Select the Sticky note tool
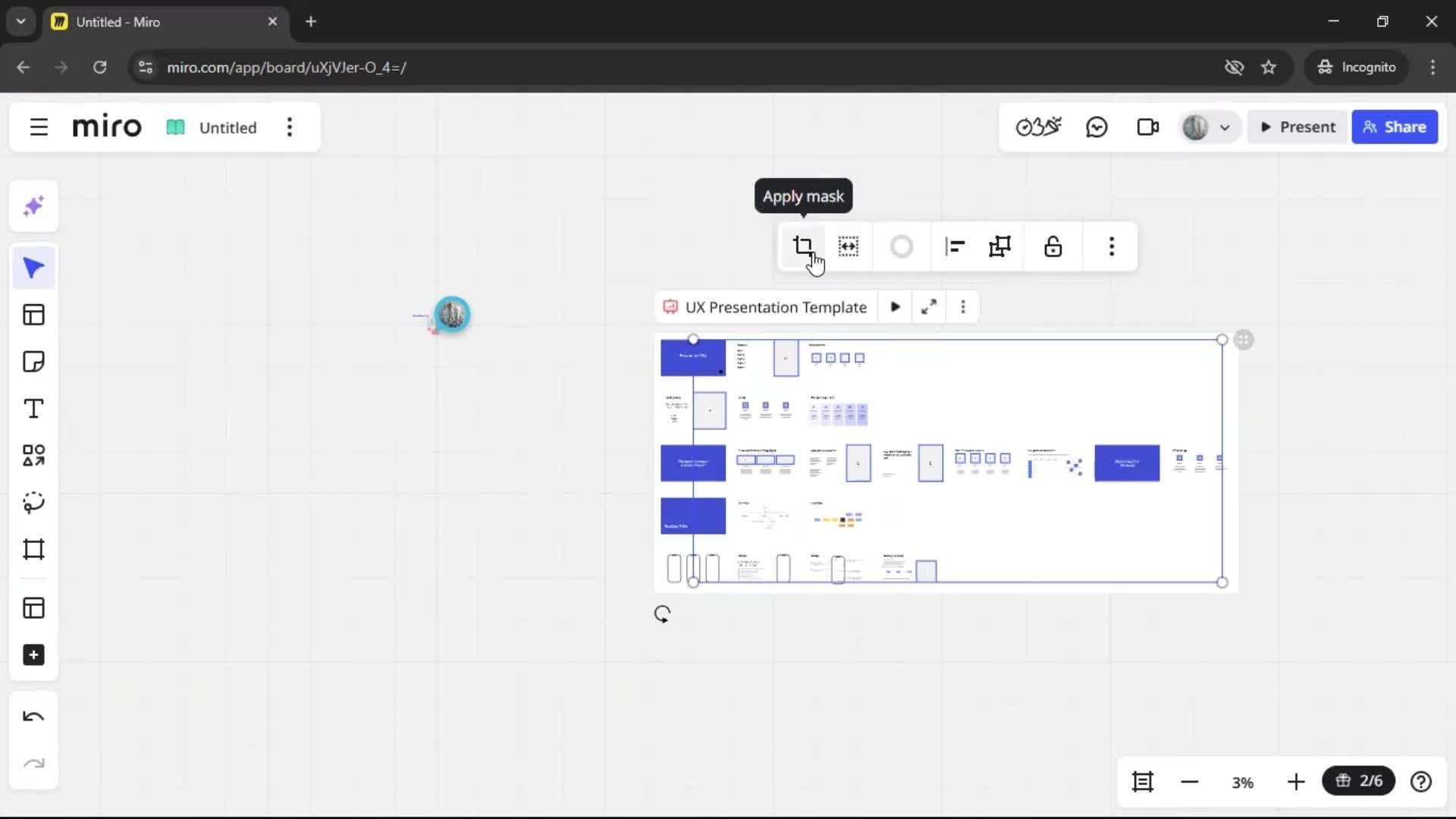 coord(33,362)
